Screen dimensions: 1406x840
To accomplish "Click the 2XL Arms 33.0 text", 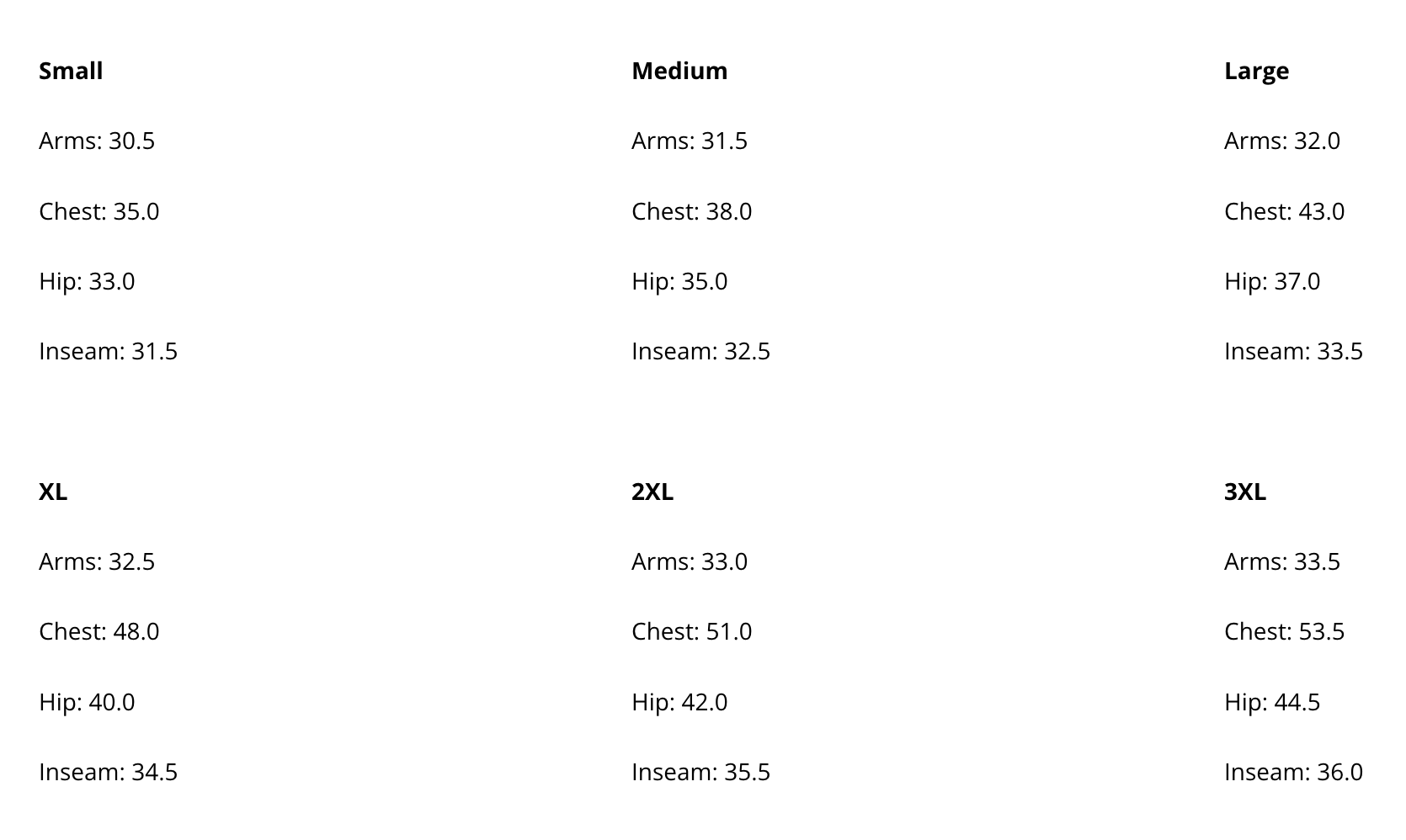I will 690,561.
